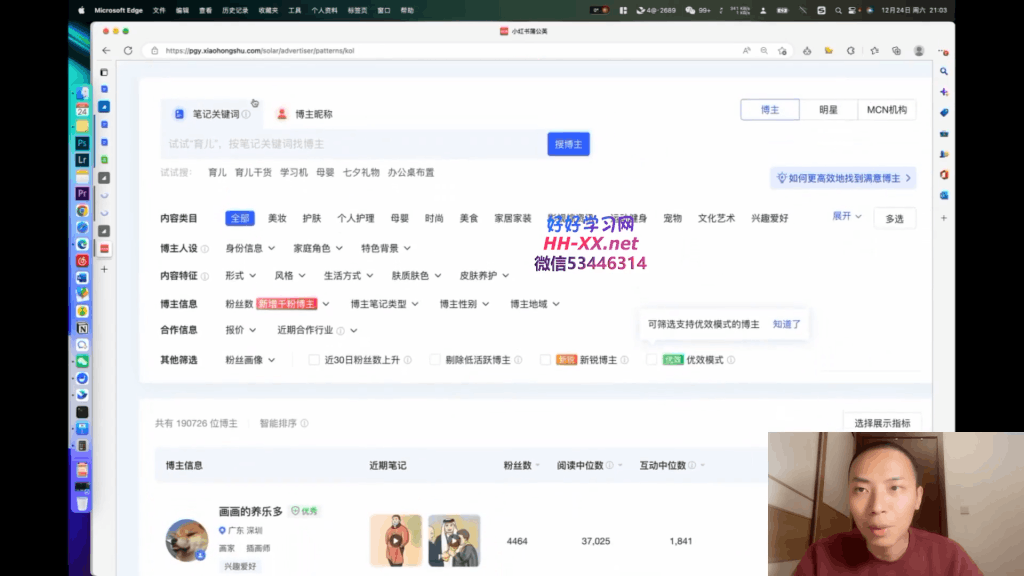The height and width of the screenshot is (576, 1024).
Task: Switch to the 博主昵称 search tab
Action: pyautogui.click(x=304, y=114)
